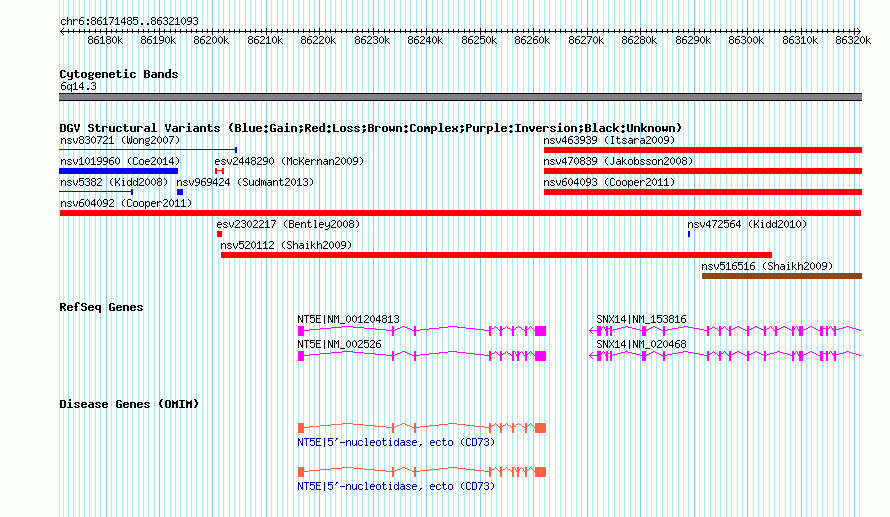Open the DGV Structural Variants track heading

pos(371,128)
